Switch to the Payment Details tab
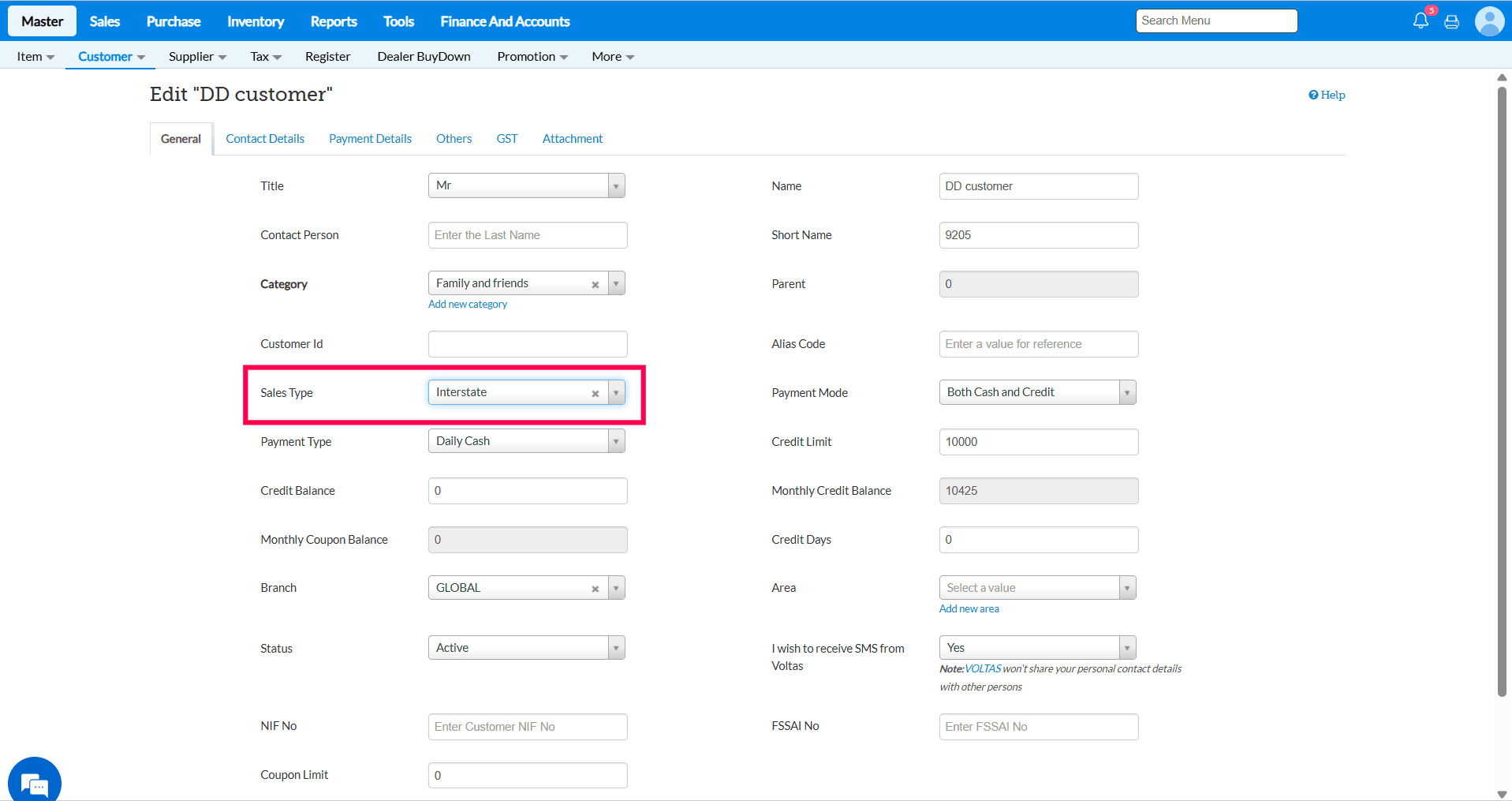Viewport: 1512px width, 801px height. point(370,139)
